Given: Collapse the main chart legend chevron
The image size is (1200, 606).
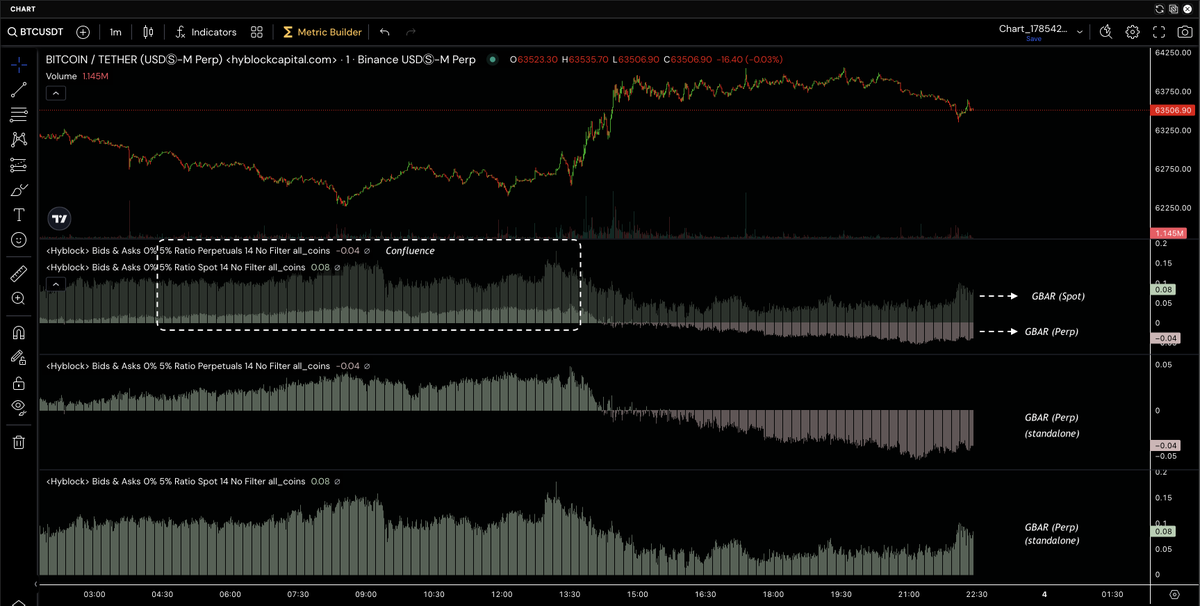Looking at the screenshot, I should [56, 93].
